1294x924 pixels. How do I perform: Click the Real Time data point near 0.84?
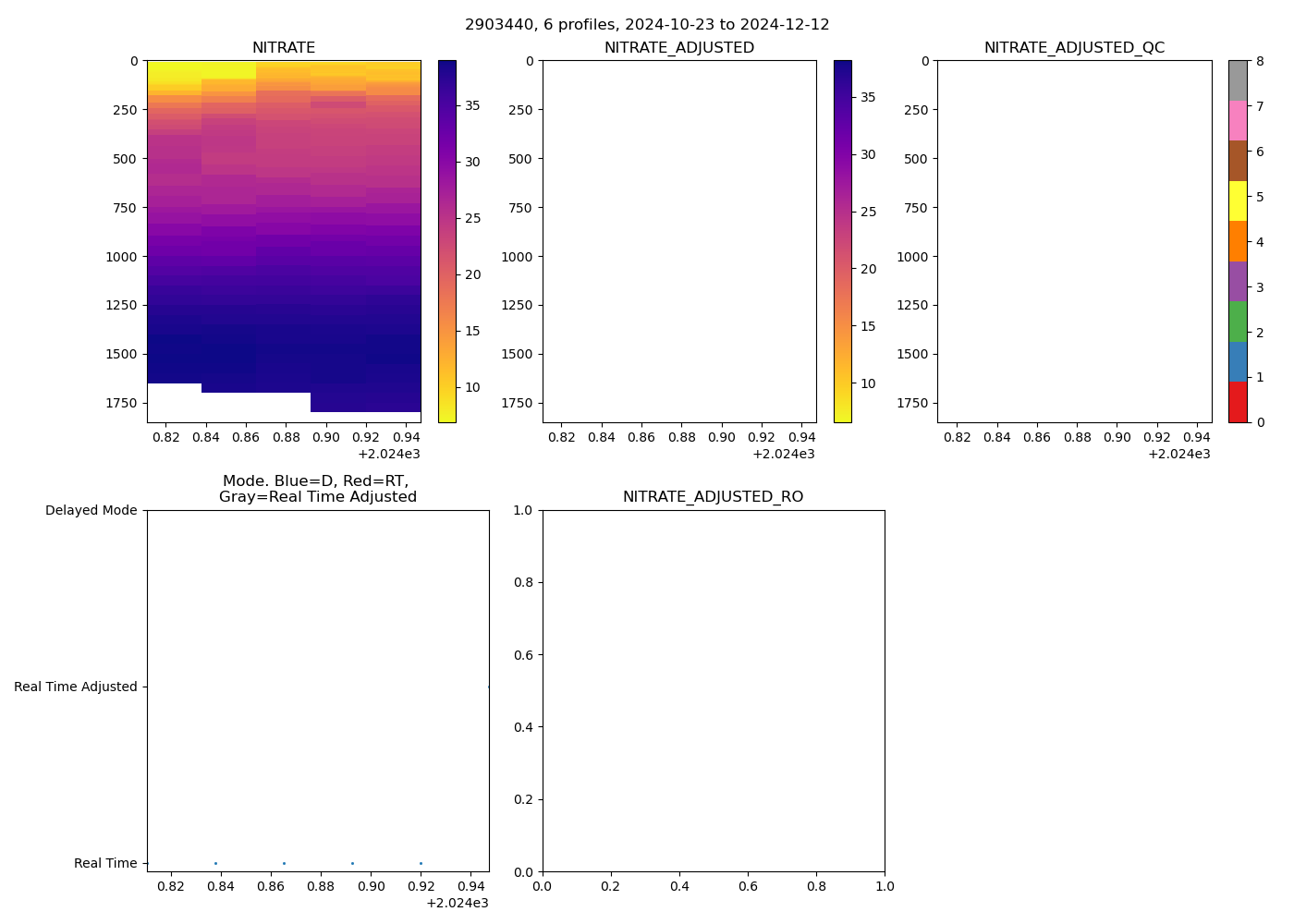pos(215,863)
